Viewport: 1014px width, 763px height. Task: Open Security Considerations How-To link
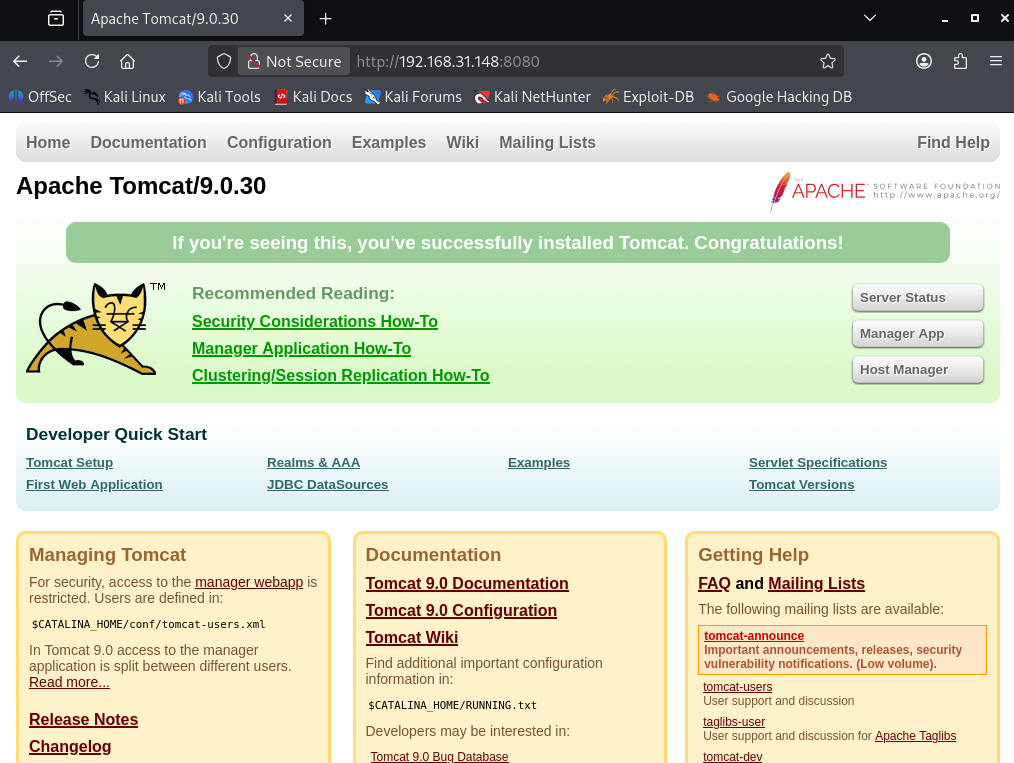314,321
